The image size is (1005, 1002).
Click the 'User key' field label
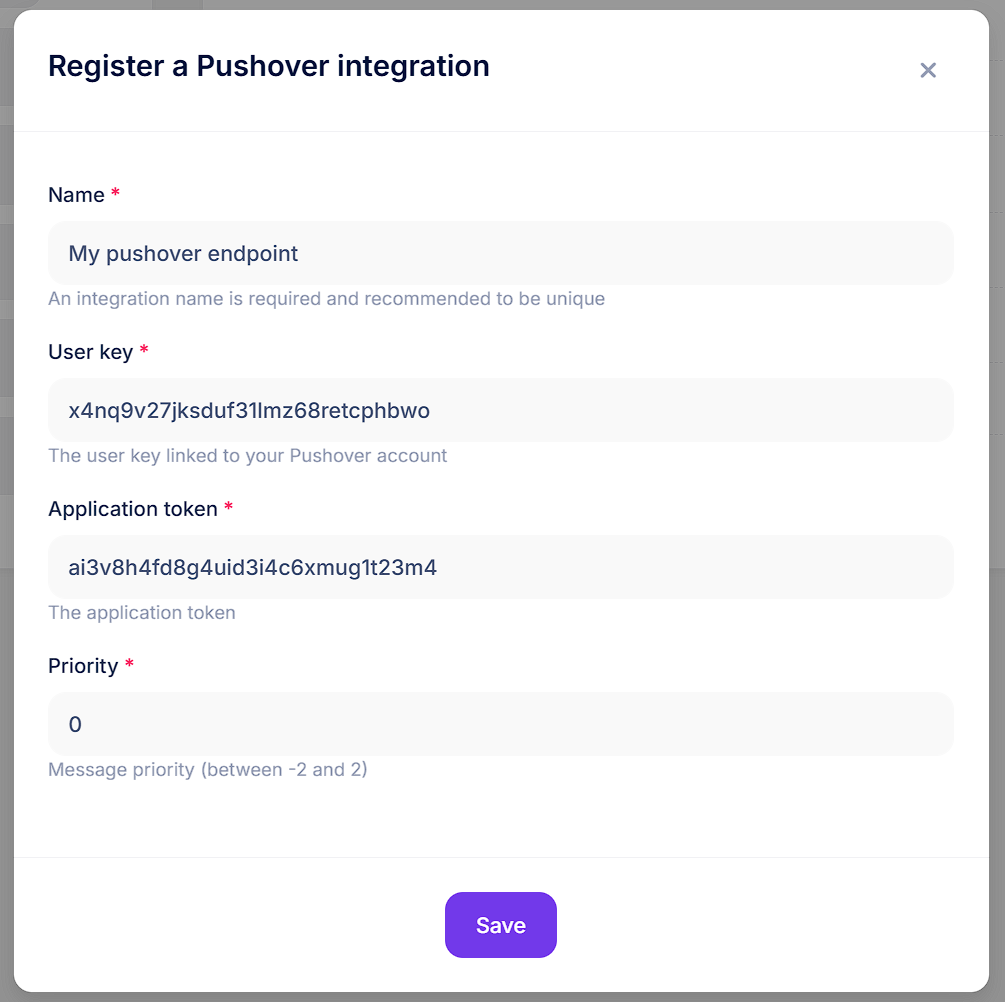pos(90,352)
